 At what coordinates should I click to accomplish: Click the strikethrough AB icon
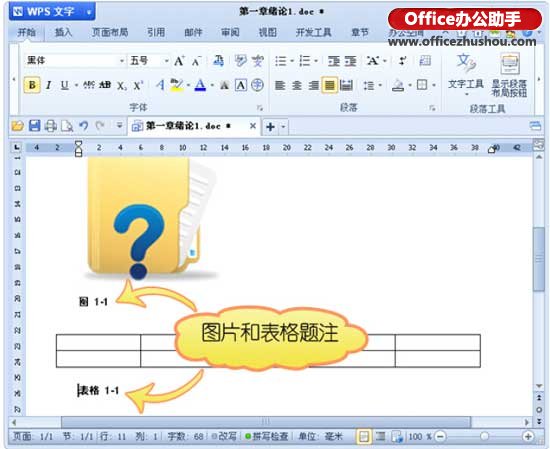(105, 85)
